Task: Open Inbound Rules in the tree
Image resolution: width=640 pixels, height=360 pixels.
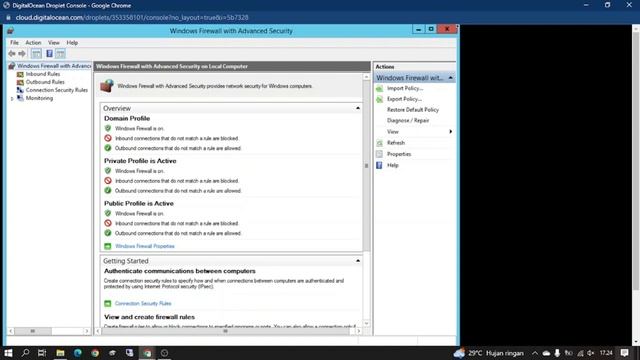Action: [42, 74]
